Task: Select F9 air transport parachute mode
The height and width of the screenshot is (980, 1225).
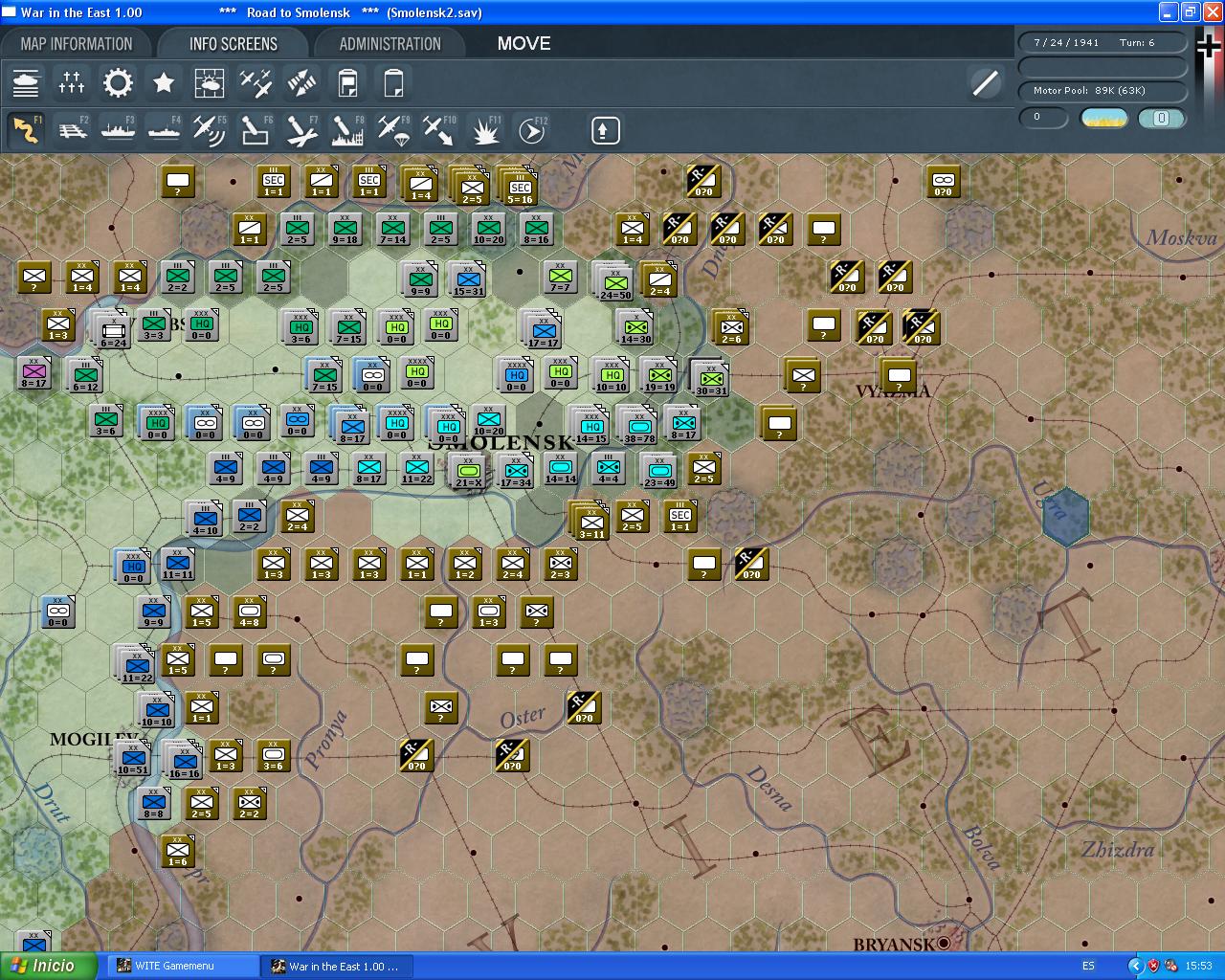Action: point(393,130)
